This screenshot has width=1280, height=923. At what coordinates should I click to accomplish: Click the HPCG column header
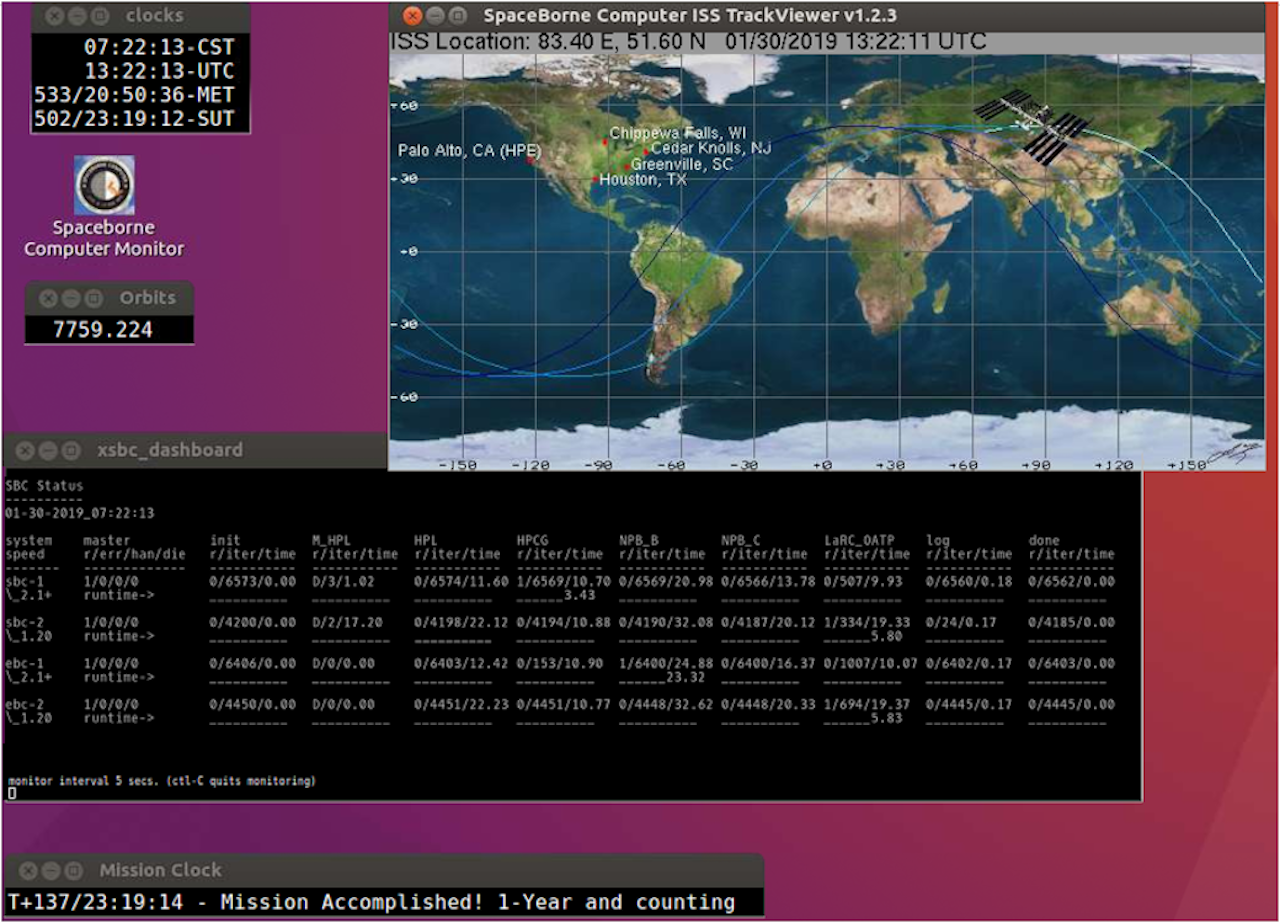click(x=533, y=540)
